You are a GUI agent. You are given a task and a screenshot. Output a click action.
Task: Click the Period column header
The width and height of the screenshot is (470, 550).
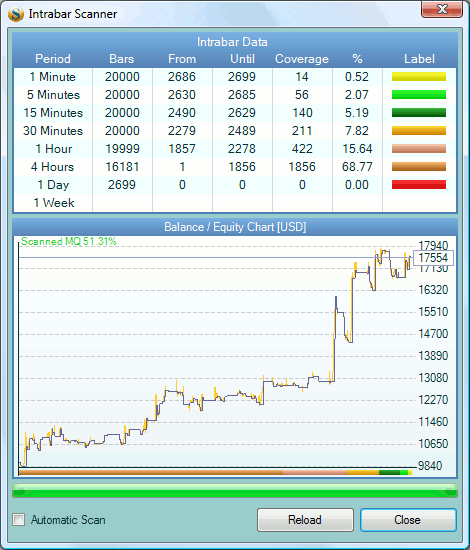pos(53,59)
